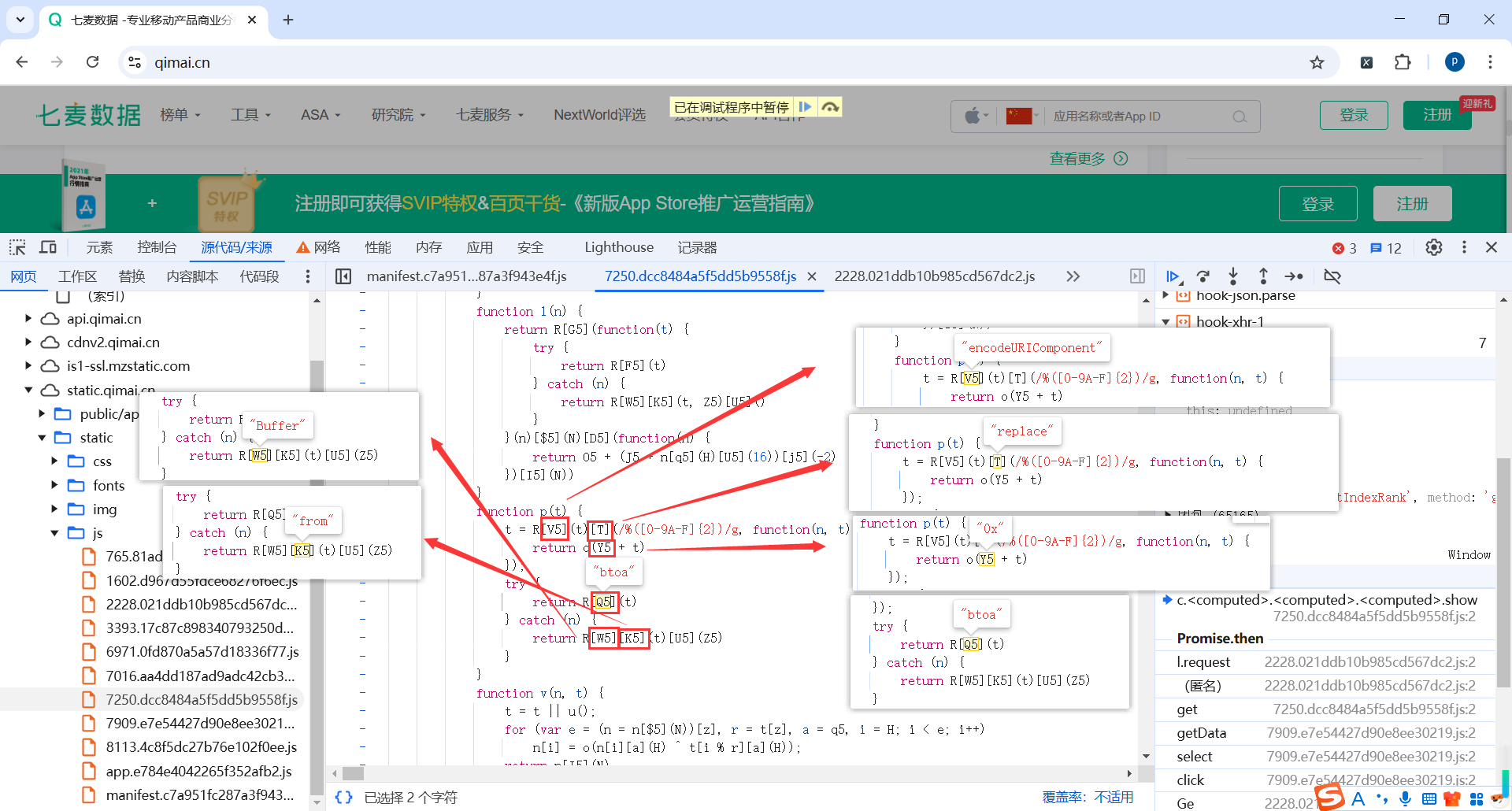Show more open editor tabs

point(1073,276)
